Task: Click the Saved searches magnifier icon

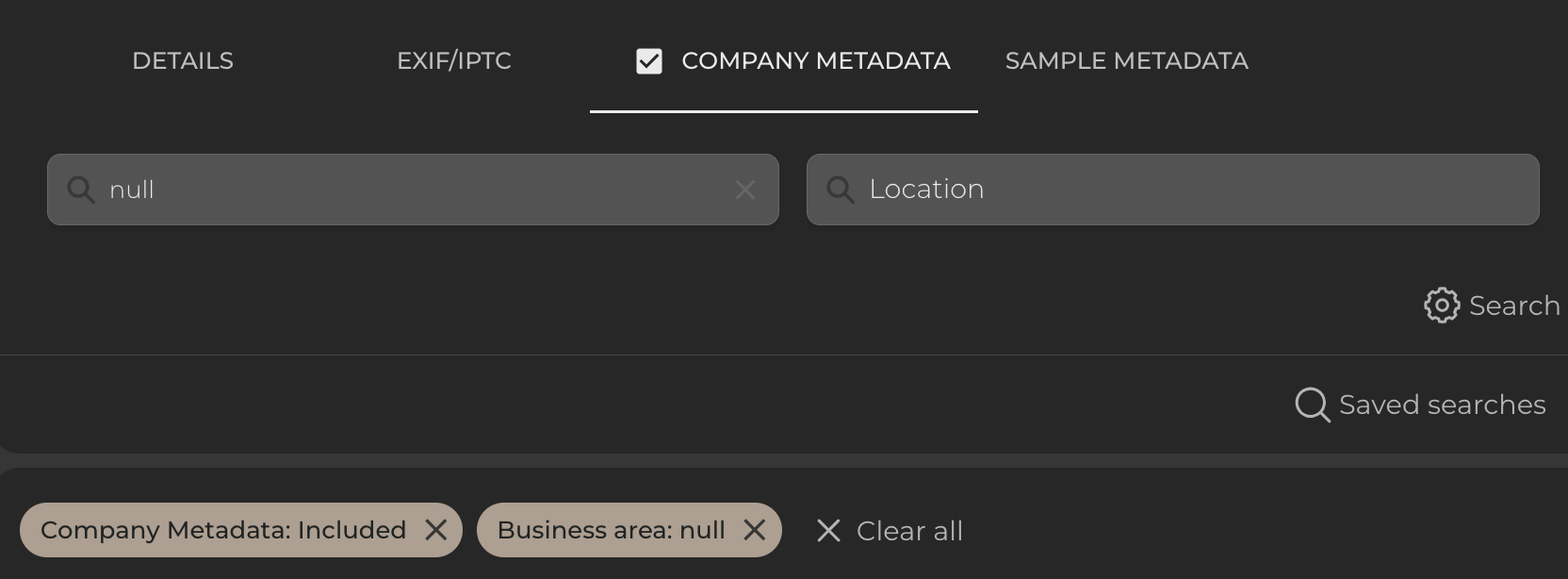Action: point(1312,405)
